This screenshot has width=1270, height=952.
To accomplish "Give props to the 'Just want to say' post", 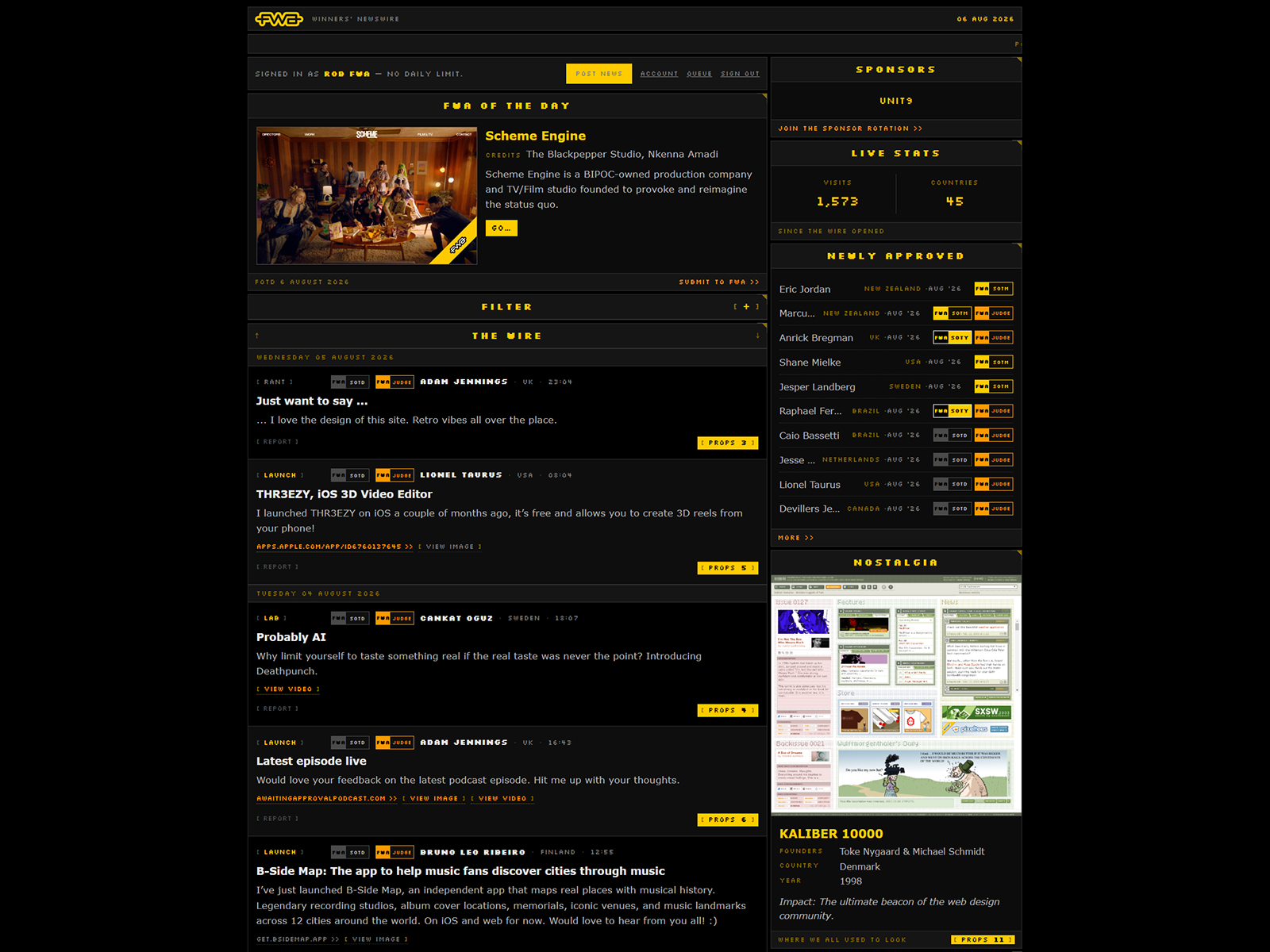I will [728, 443].
